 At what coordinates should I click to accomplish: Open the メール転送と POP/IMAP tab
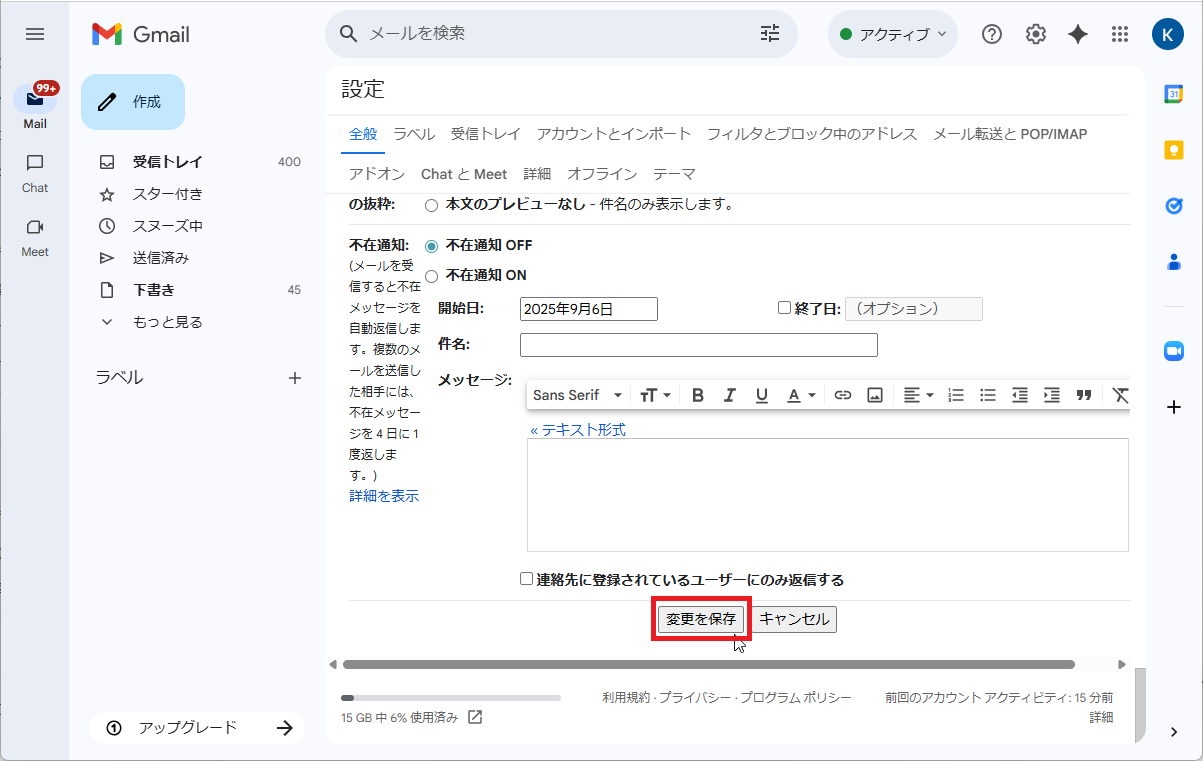click(1009, 133)
